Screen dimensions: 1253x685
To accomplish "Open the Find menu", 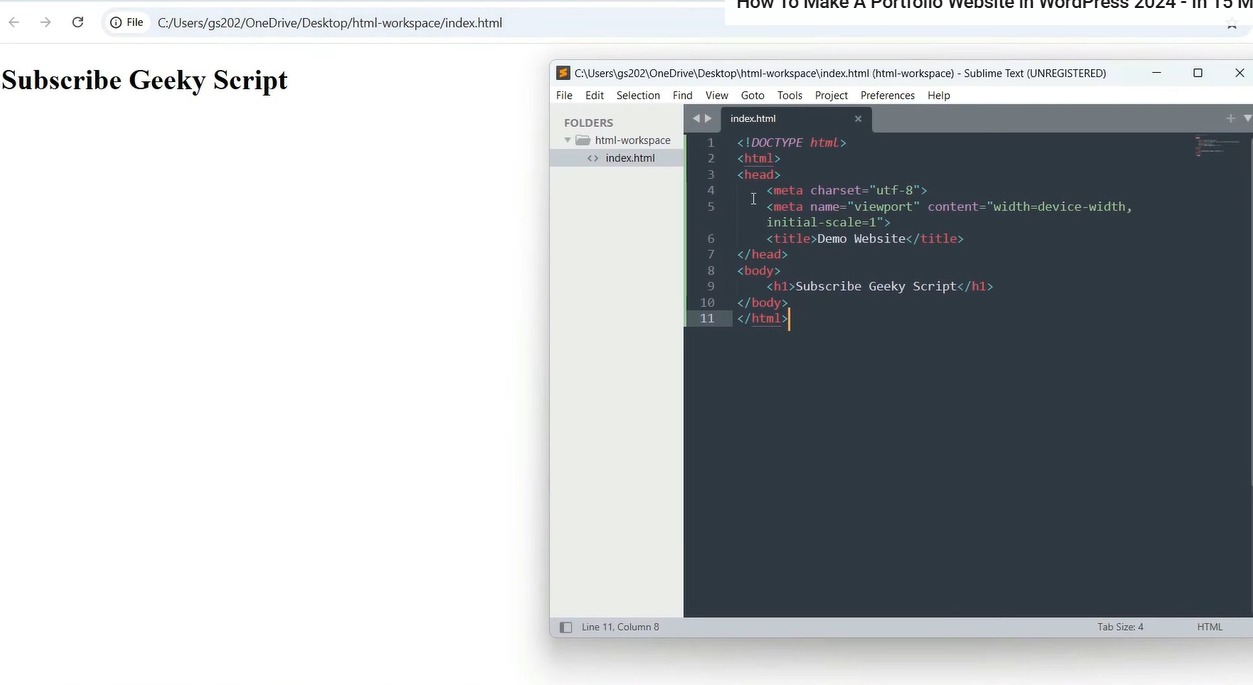I will pyautogui.click(x=682, y=95).
